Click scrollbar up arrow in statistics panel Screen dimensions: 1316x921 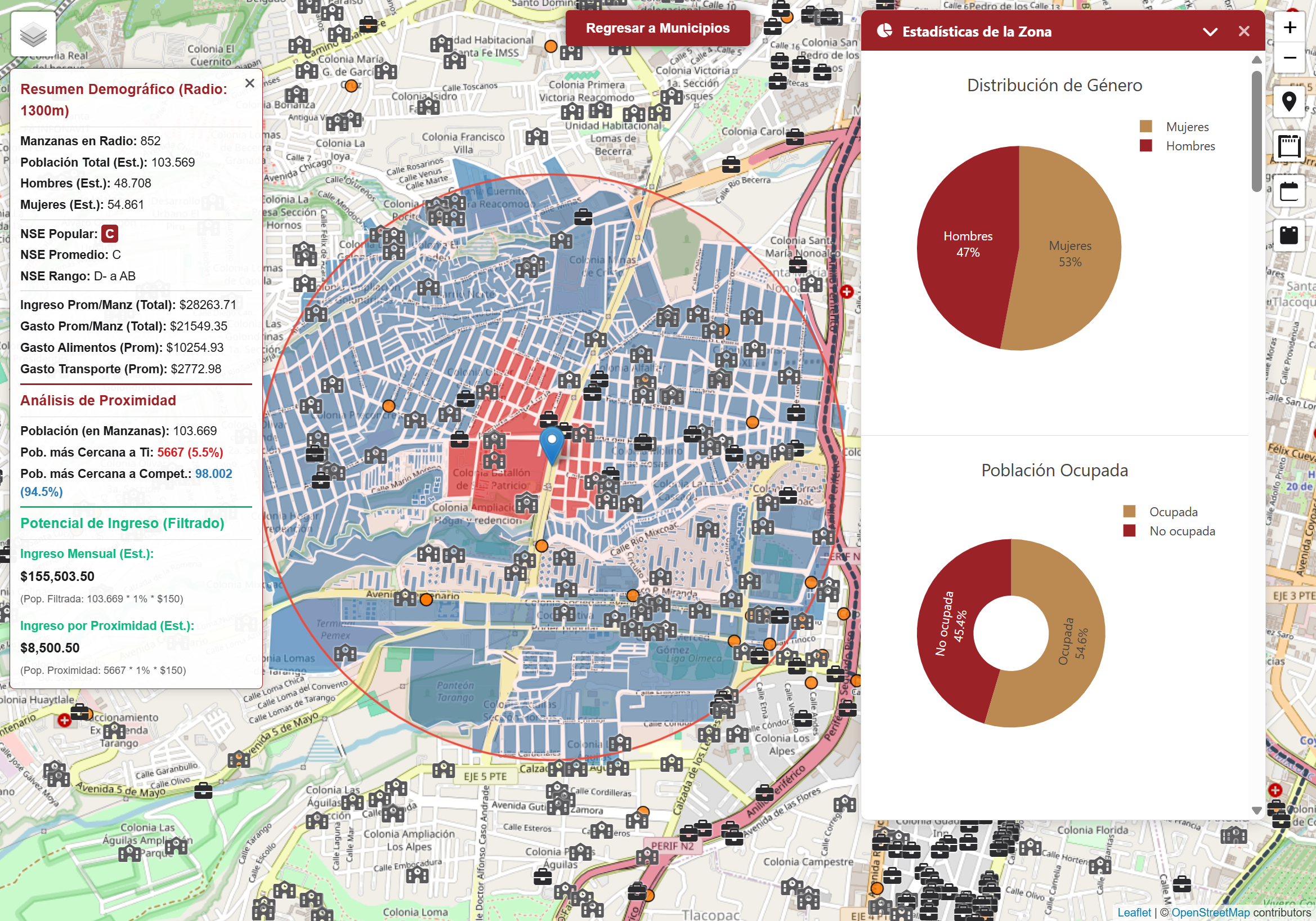1256,60
